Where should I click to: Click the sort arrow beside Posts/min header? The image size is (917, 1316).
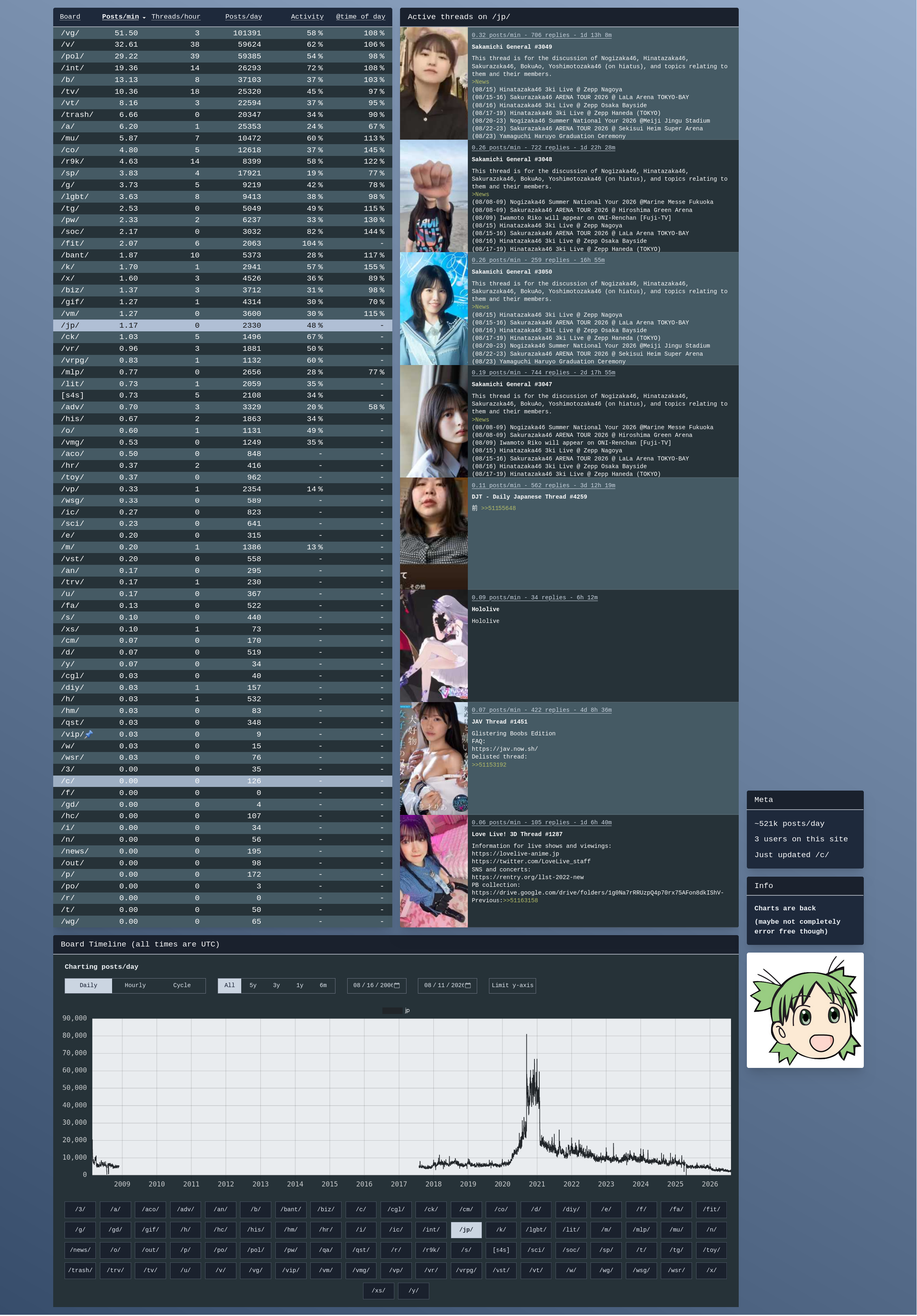tap(144, 17)
